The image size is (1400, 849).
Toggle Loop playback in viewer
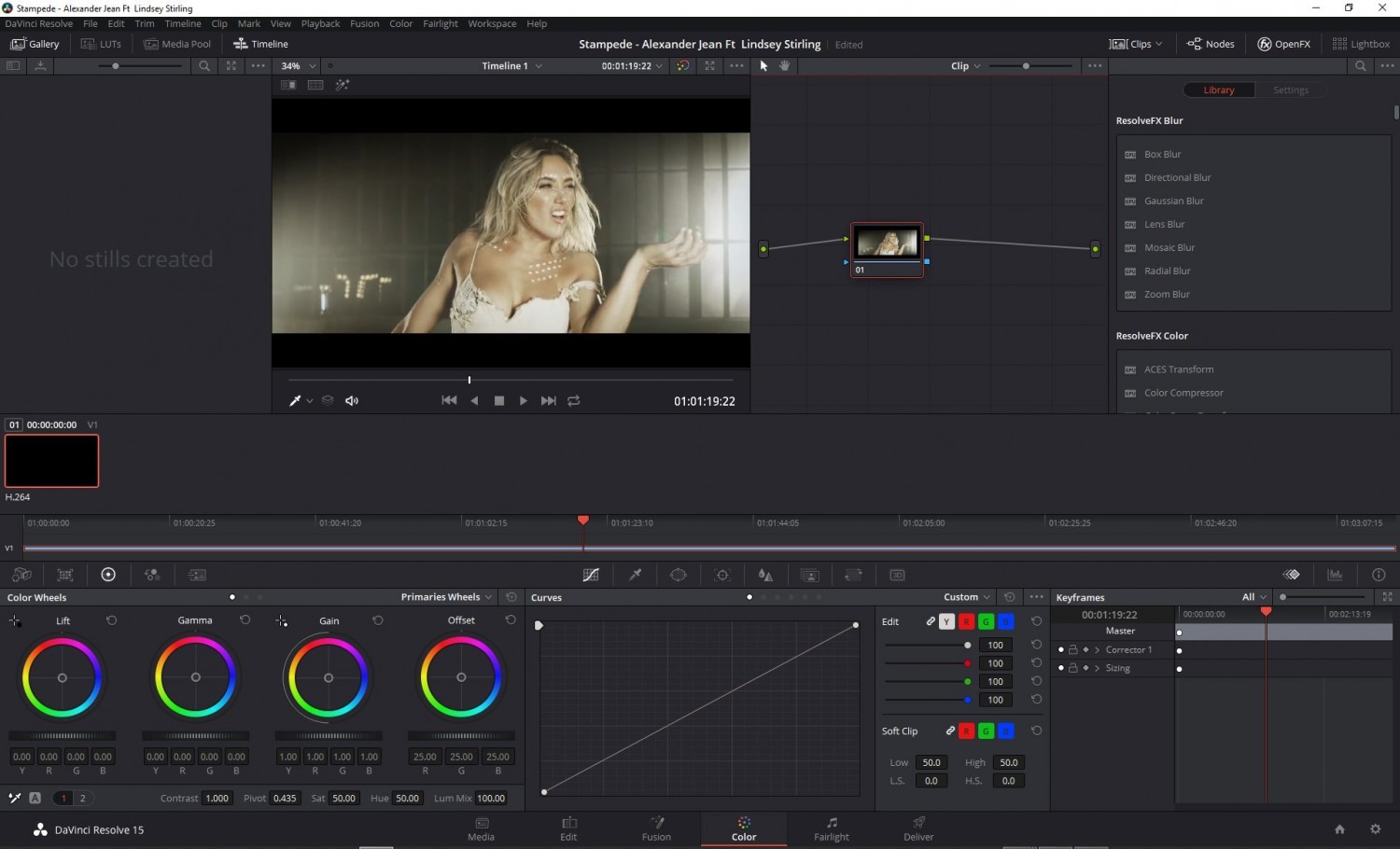[574, 401]
